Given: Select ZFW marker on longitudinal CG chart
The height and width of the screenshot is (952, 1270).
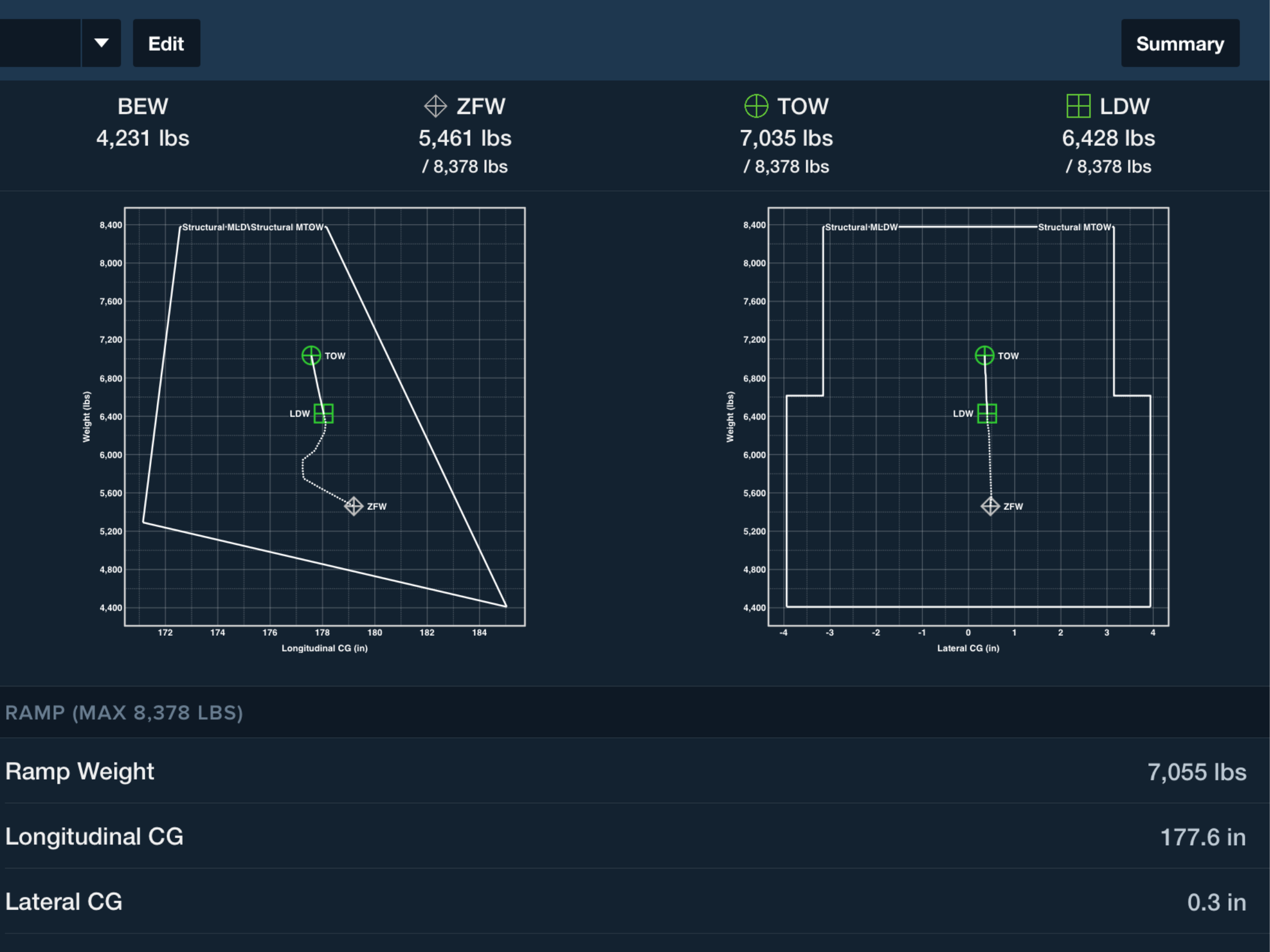Looking at the screenshot, I should 353,506.
